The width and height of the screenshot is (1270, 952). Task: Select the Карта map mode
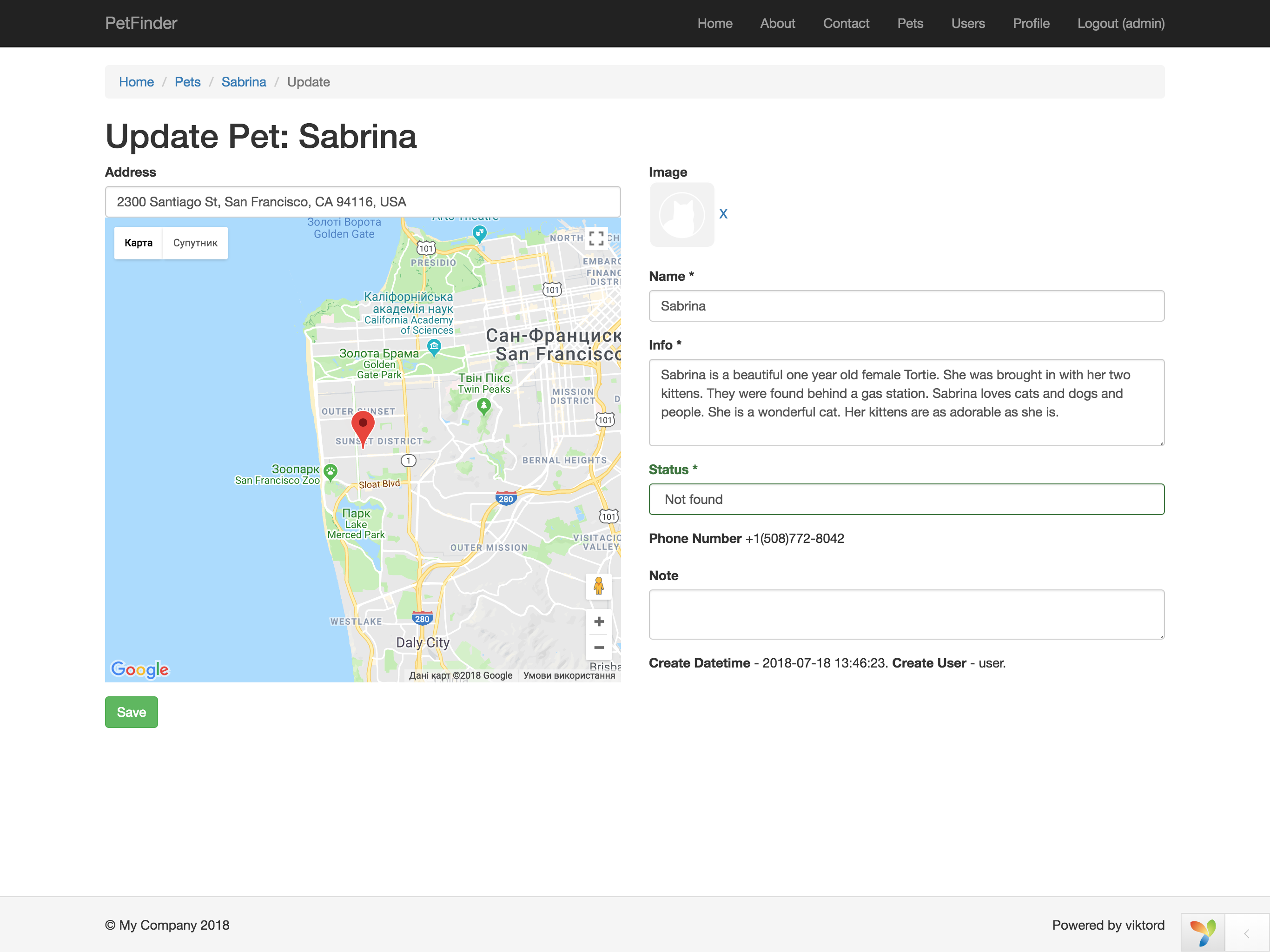tap(138, 242)
